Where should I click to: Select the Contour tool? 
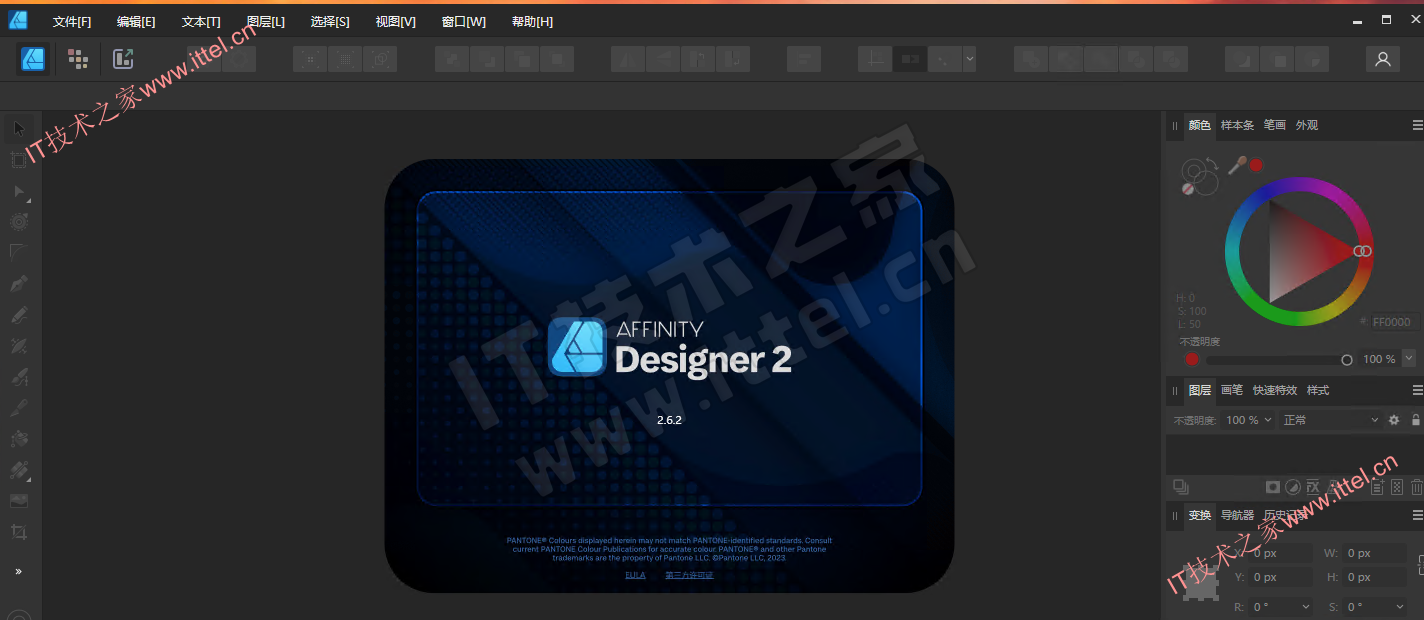(x=19, y=222)
